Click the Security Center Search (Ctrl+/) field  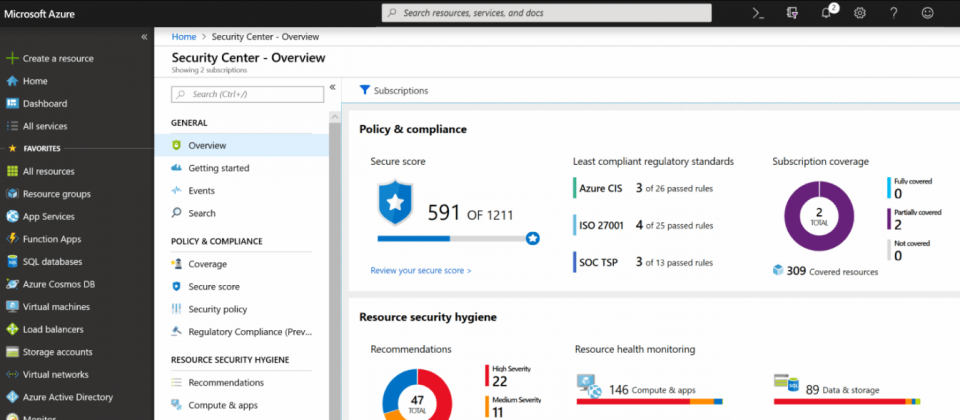[247, 94]
